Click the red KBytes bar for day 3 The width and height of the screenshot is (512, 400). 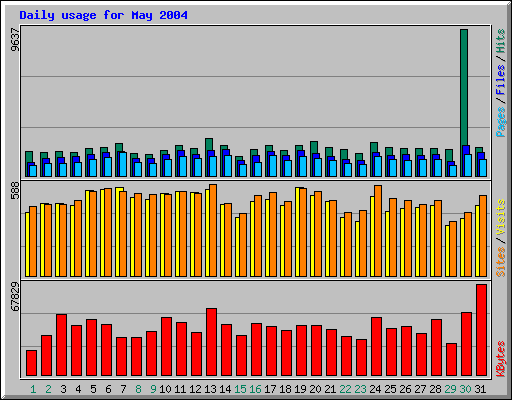pyautogui.click(x=61, y=345)
